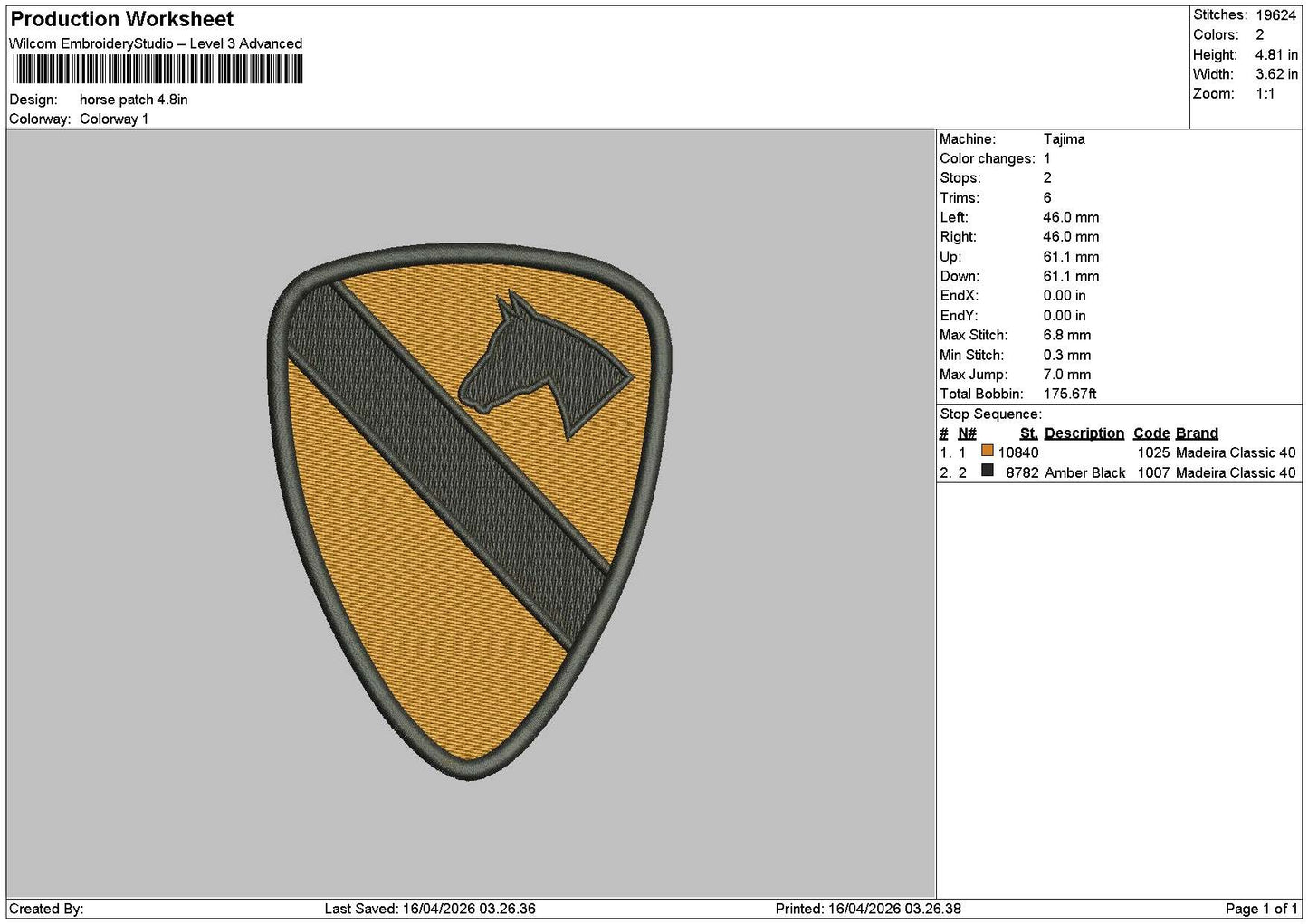Viewport: 1308px width, 924px height.
Task: Click 'Madeira Classic 40' in row 2
Action: pos(1236,472)
